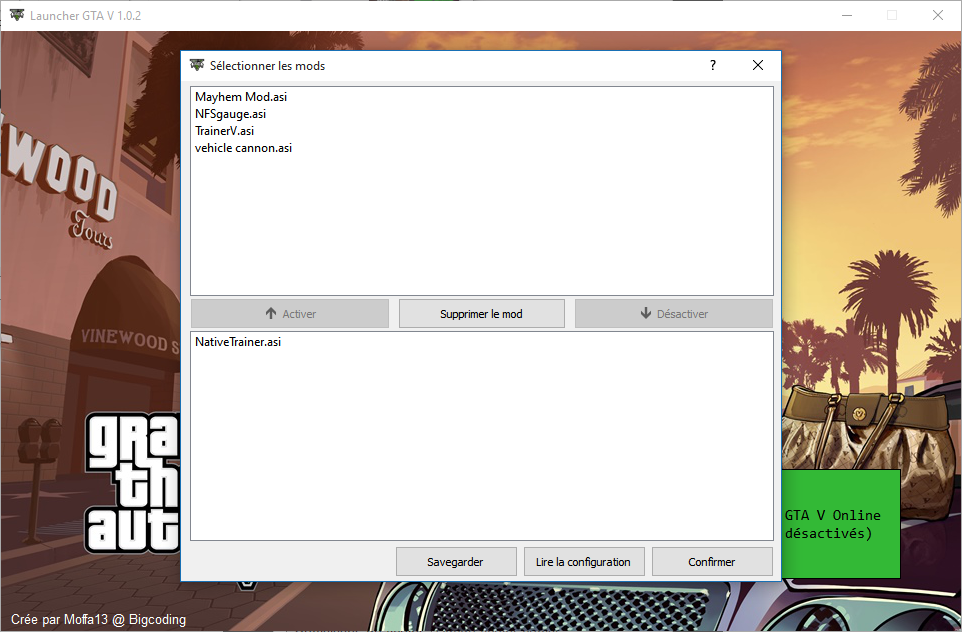The height and width of the screenshot is (632, 962).
Task: Pick vehicle cannon.asi from the list
Action: coord(243,148)
